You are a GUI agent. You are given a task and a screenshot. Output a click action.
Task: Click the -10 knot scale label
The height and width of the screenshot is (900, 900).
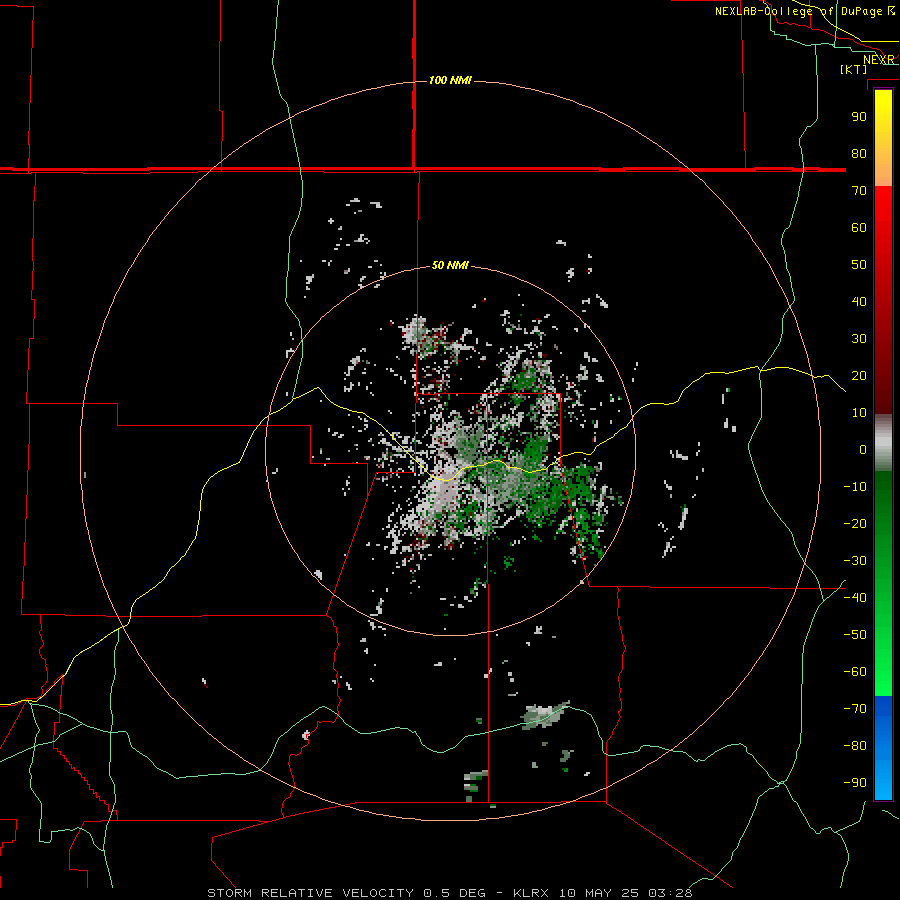pos(855,487)
